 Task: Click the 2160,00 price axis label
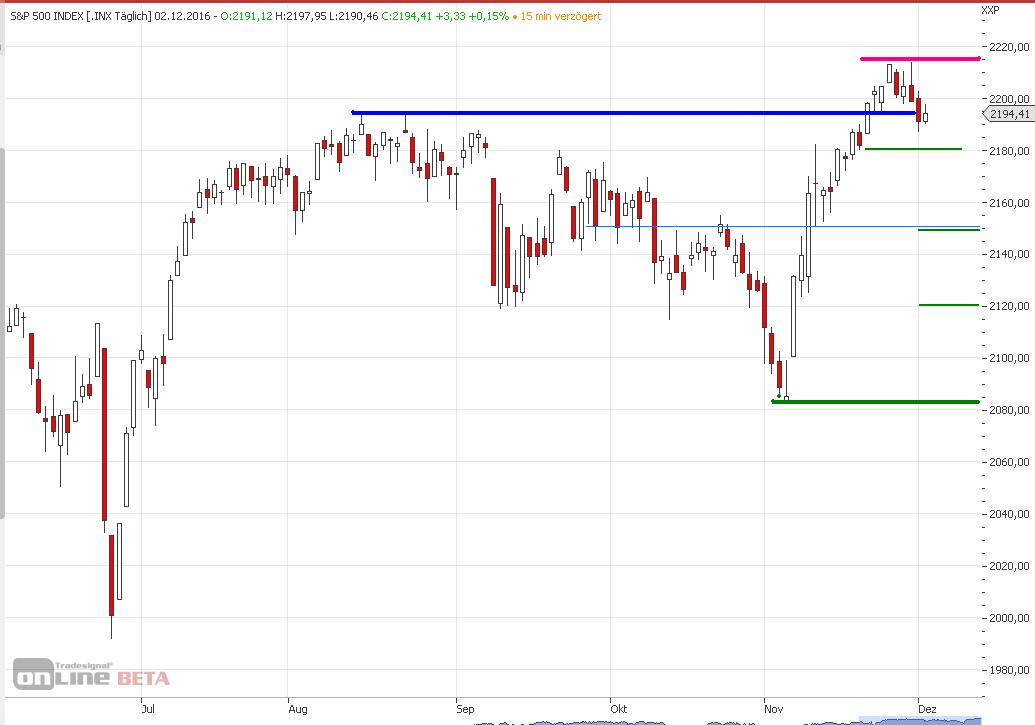pyautogui.click(x=1009, y=203)
